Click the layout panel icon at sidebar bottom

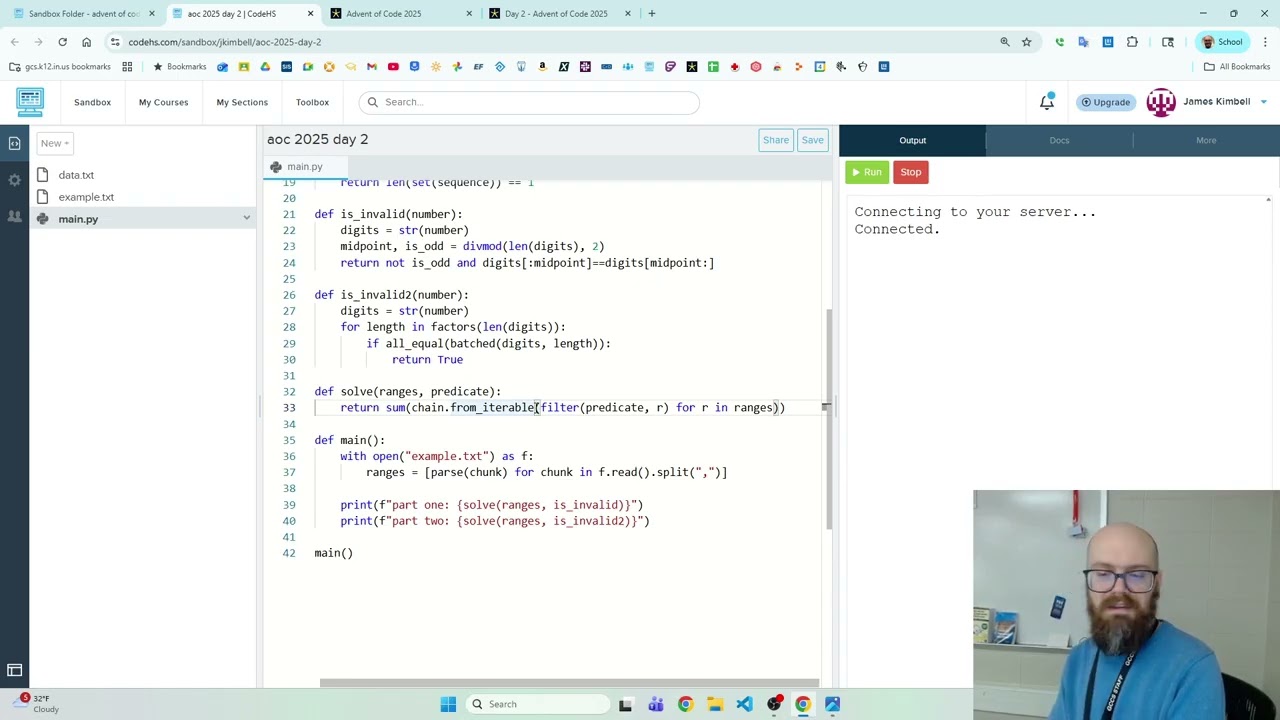(14, 670)
